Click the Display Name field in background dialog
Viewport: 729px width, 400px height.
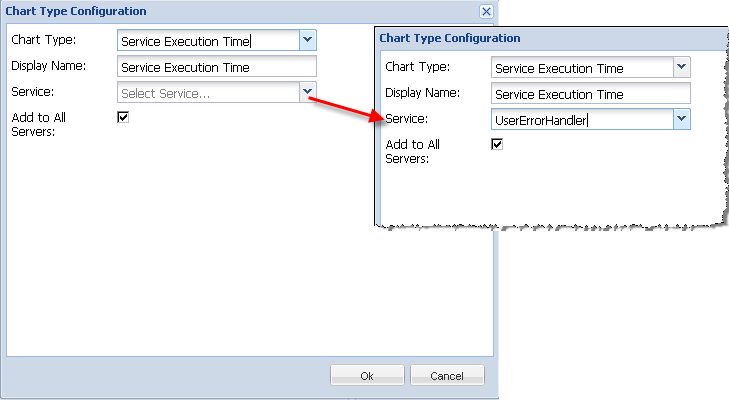coord(216,67)
